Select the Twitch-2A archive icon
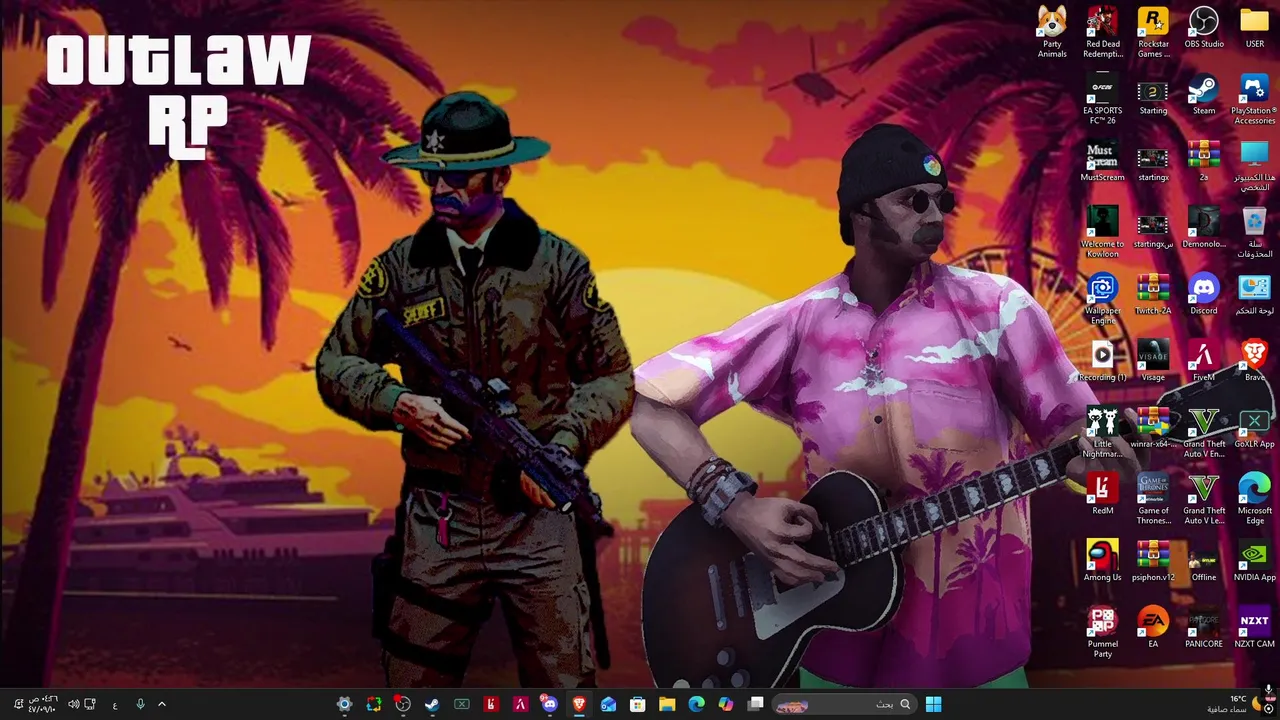This screenshot has height=720, width=1280. 1153,295
